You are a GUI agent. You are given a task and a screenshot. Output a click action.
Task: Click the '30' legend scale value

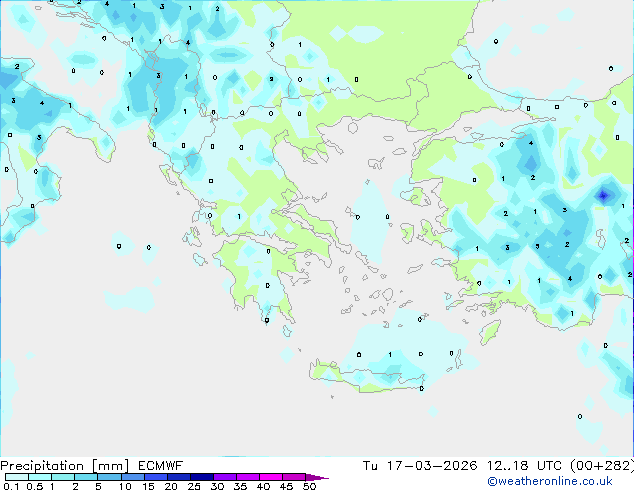pos(217,486)
